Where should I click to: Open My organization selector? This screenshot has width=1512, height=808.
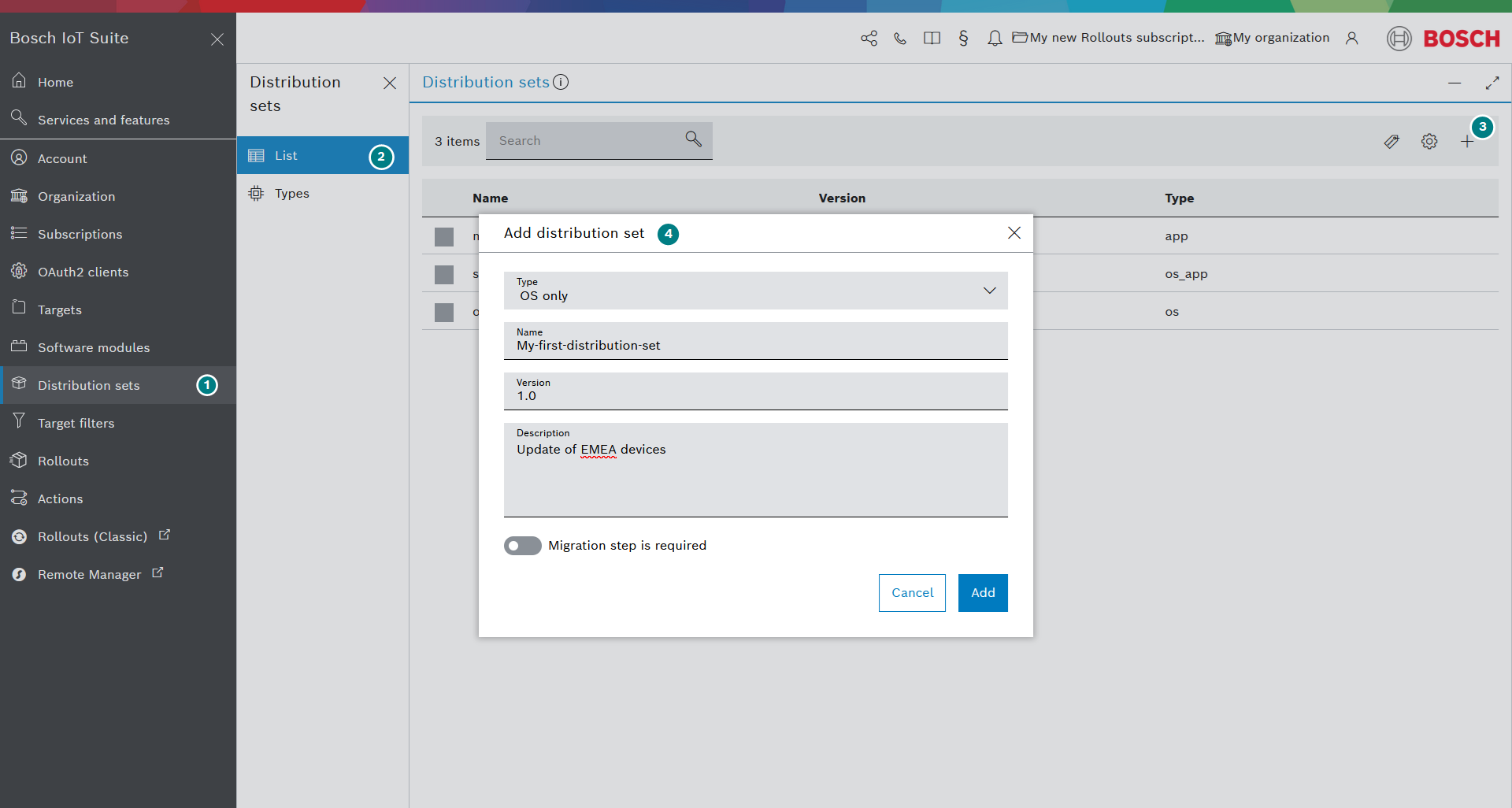click(1272, 38)
